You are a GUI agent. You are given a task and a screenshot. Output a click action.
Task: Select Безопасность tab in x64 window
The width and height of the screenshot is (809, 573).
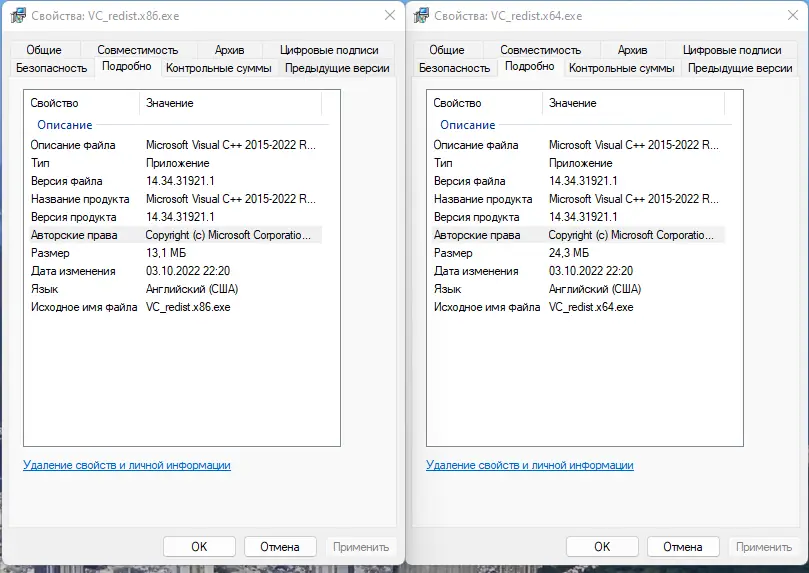coord(454,68)
